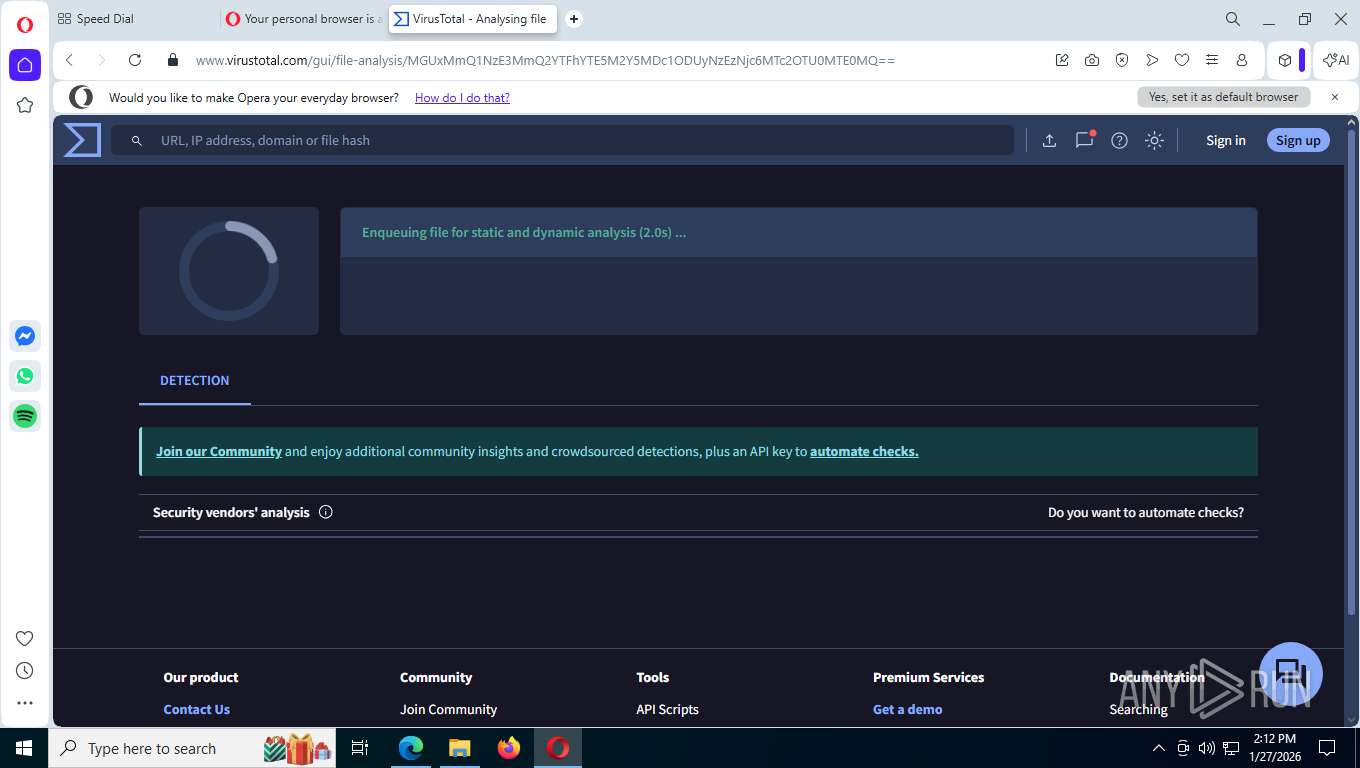
Task: Open File Explorer from the taskbar
Action: [459, 748]
